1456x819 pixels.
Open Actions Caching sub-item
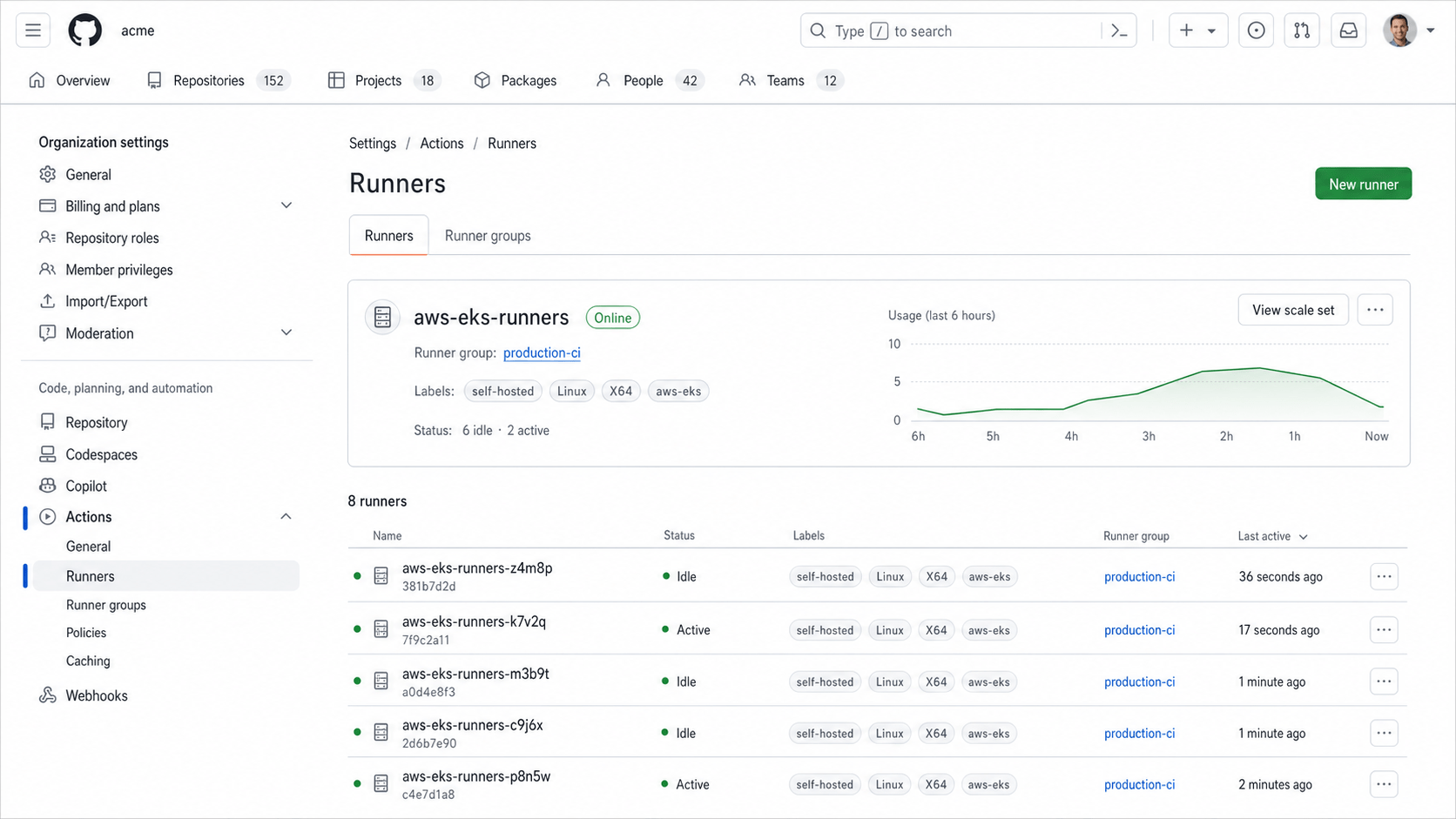pos(88,661)
